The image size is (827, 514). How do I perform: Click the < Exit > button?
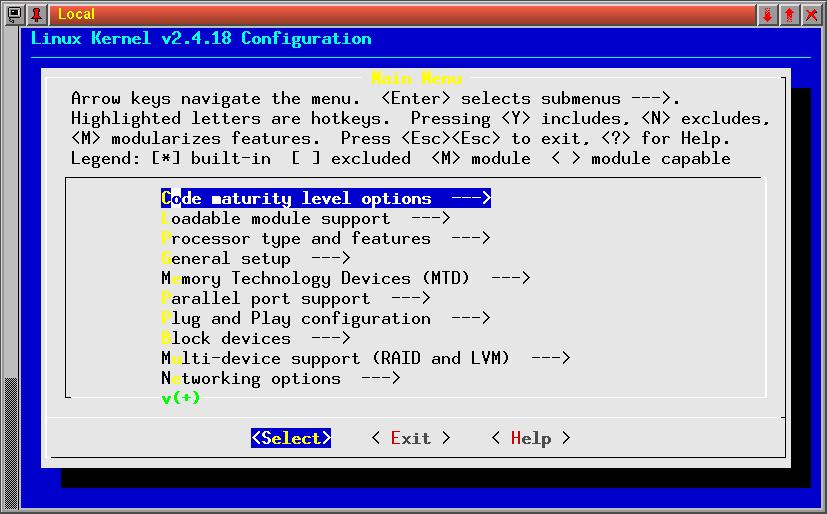[411, 438]
